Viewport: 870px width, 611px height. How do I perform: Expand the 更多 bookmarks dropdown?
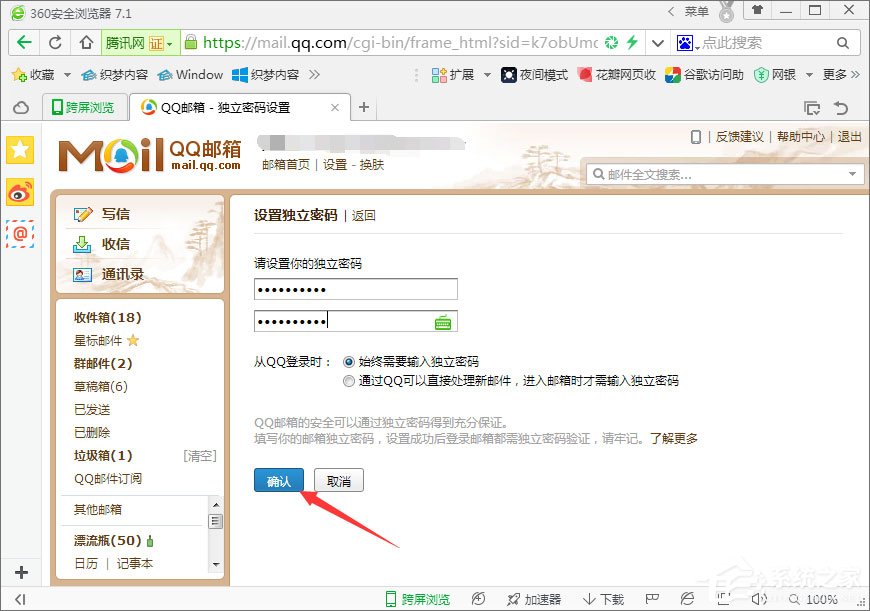point(838,74)
